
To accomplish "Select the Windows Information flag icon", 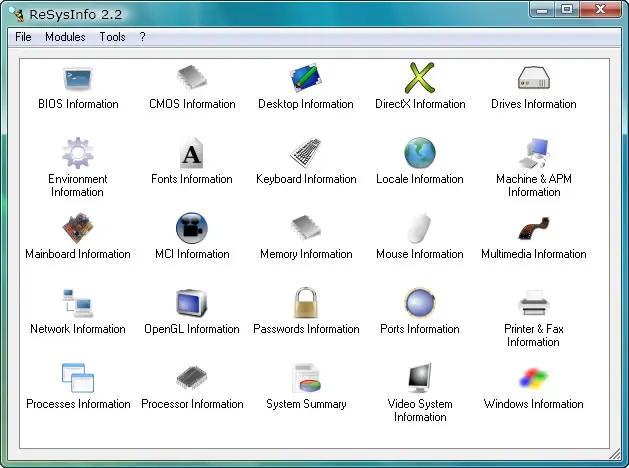I will pos(534,378).
